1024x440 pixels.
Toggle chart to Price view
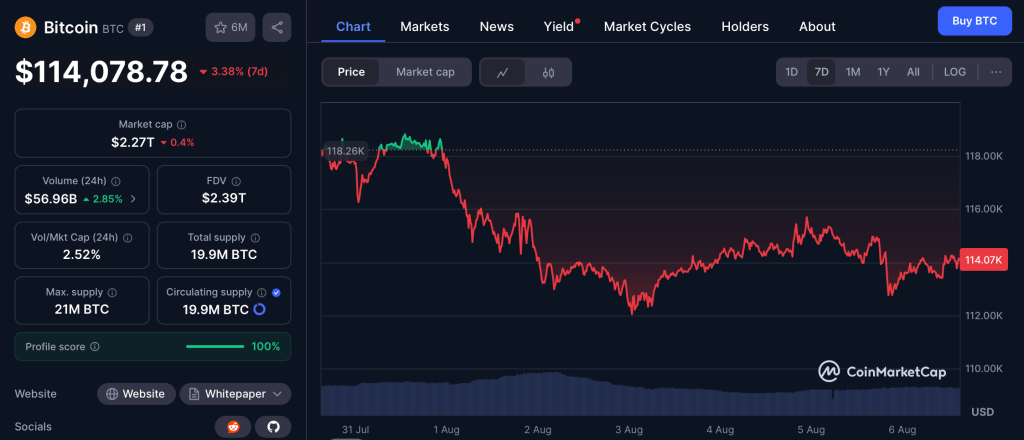(351, 72)
